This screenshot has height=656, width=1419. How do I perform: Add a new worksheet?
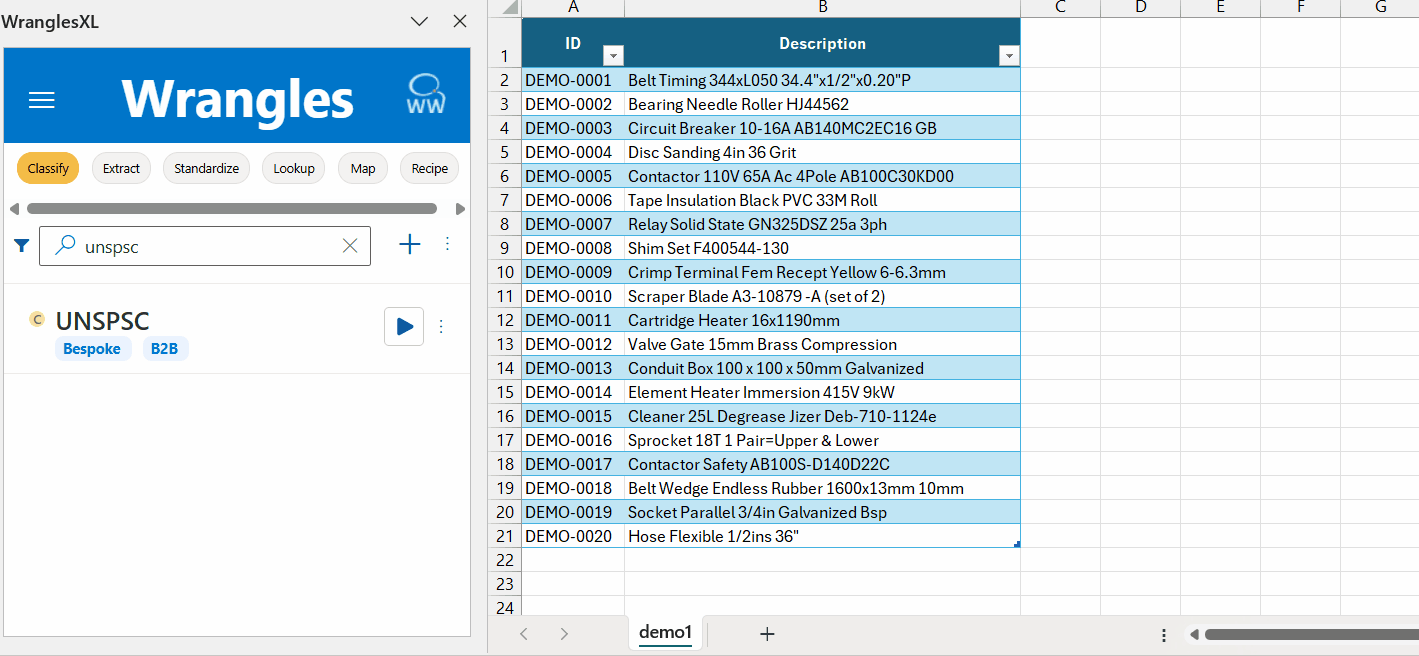tap(767, 633)
